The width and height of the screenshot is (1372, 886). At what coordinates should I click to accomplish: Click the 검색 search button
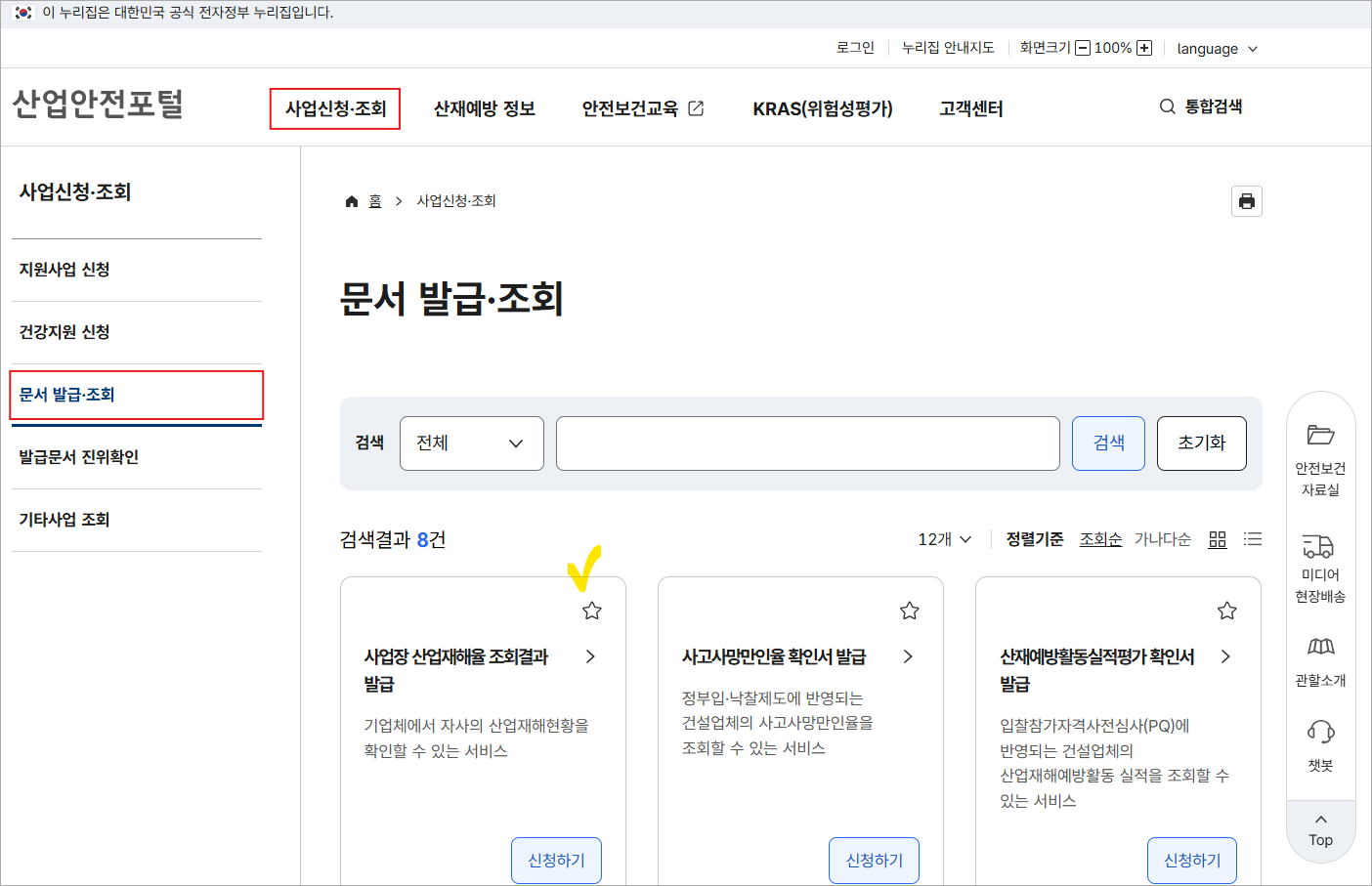click(x=1108, y=443)
